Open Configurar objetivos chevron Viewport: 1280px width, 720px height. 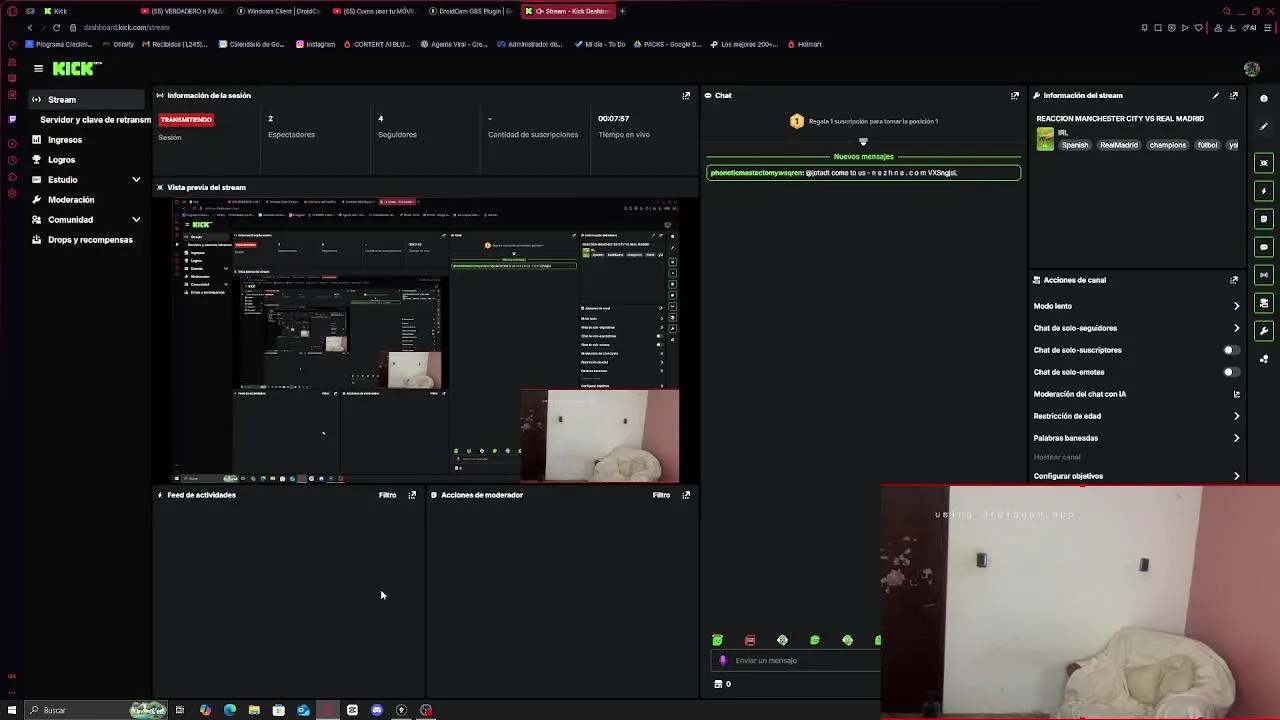[1236, 476]
